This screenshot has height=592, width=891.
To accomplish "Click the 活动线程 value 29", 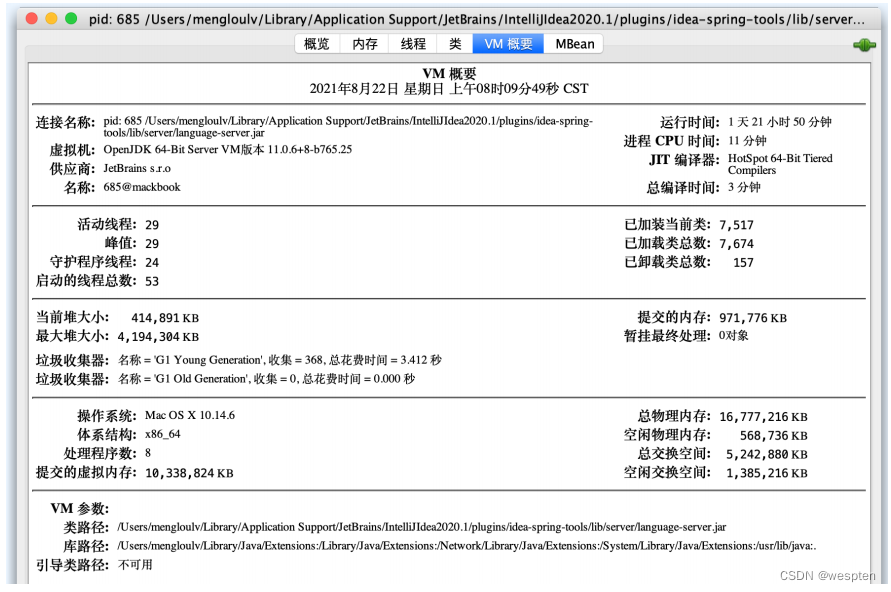I will coord(152,225).
